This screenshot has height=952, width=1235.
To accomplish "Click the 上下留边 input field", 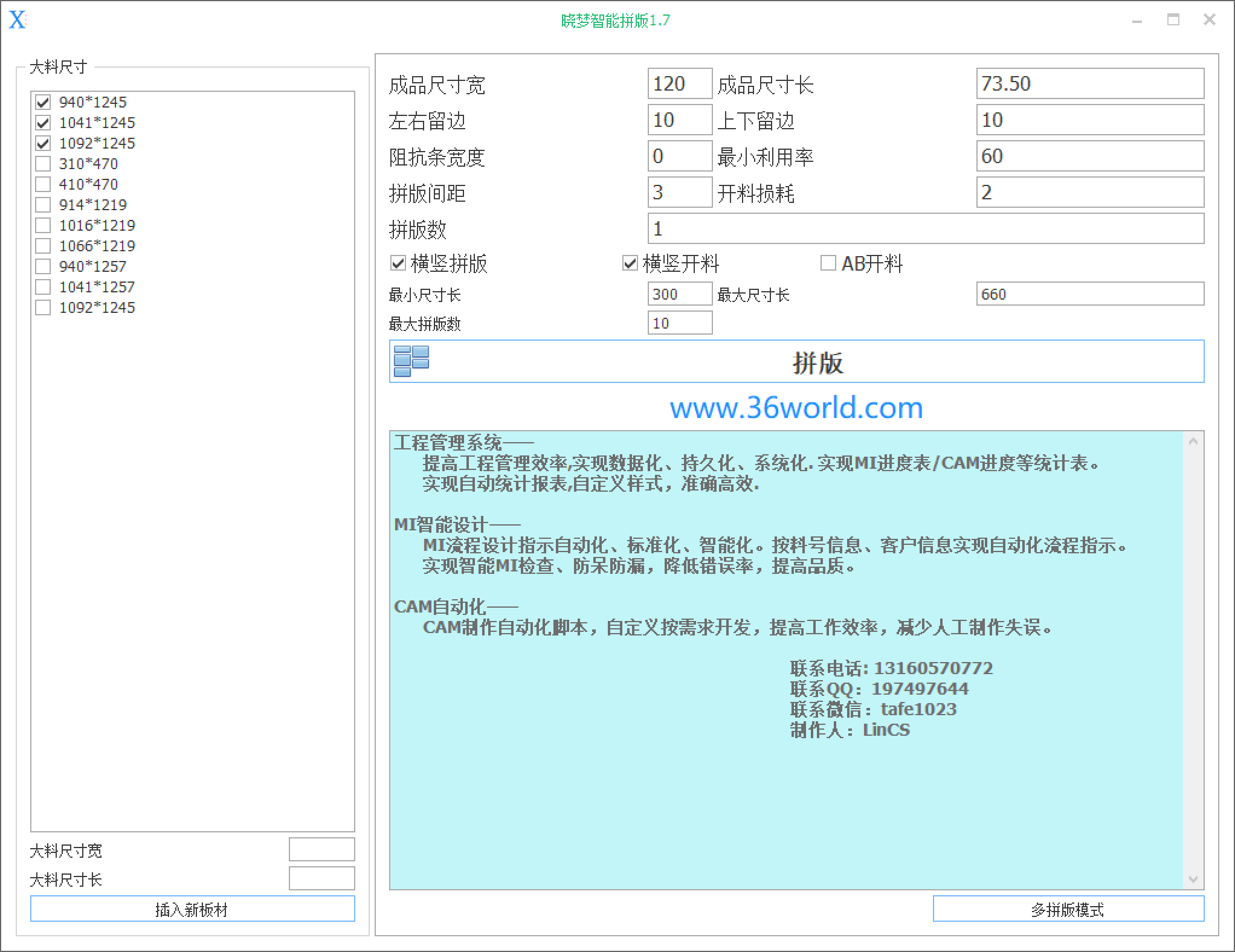I will click(1090, 120).
